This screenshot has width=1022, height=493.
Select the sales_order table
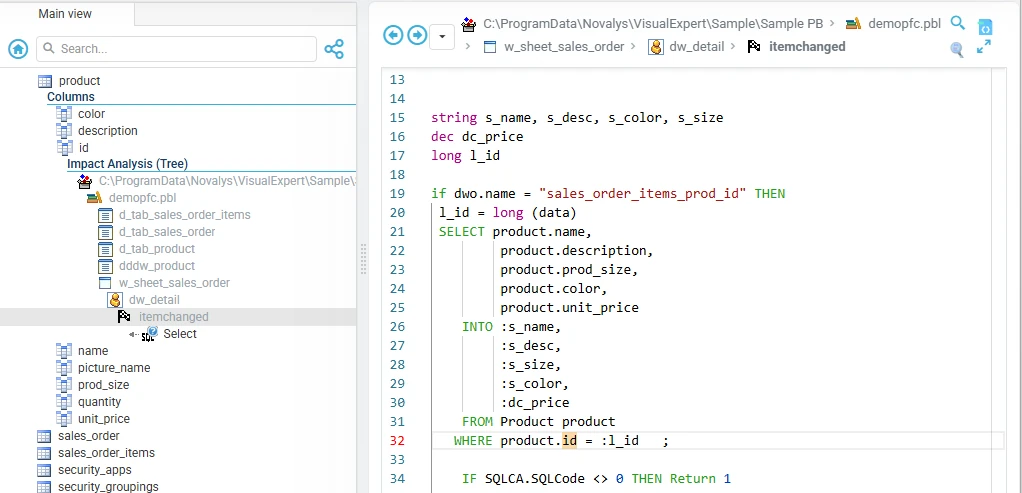(89, 436)
